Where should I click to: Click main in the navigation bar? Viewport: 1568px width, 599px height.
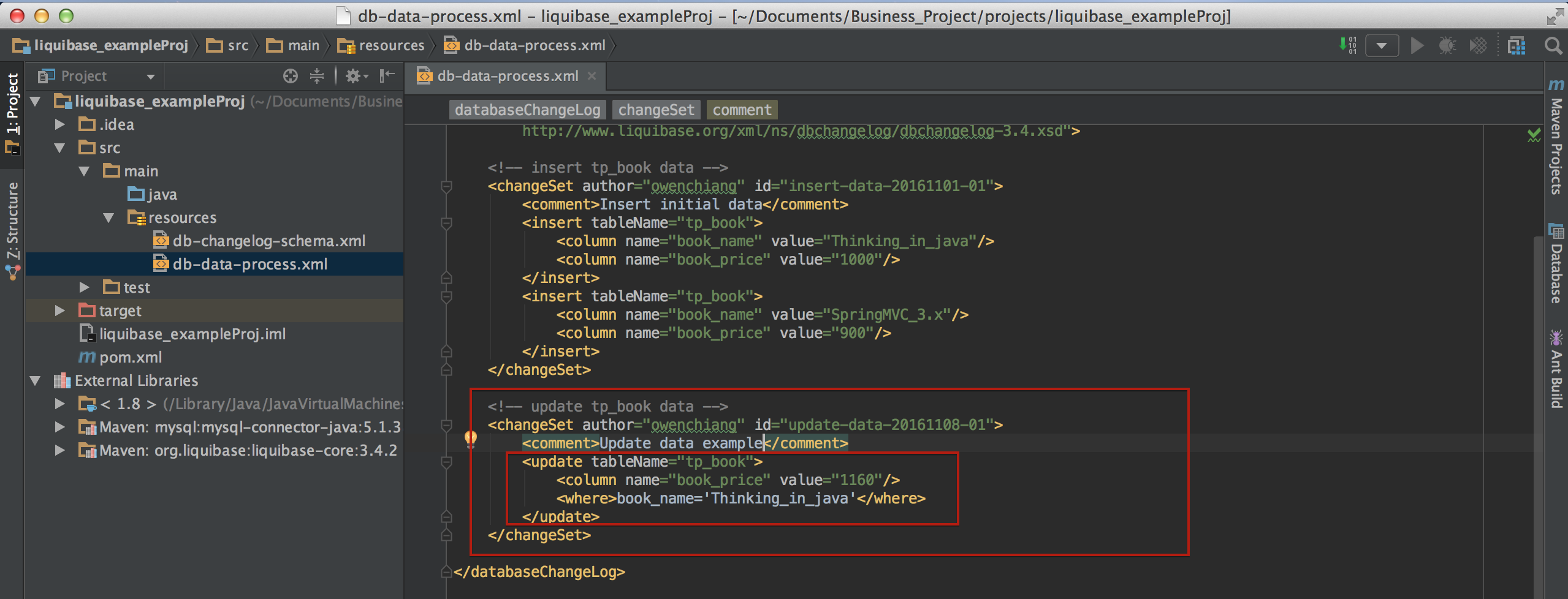pos(293,45)
